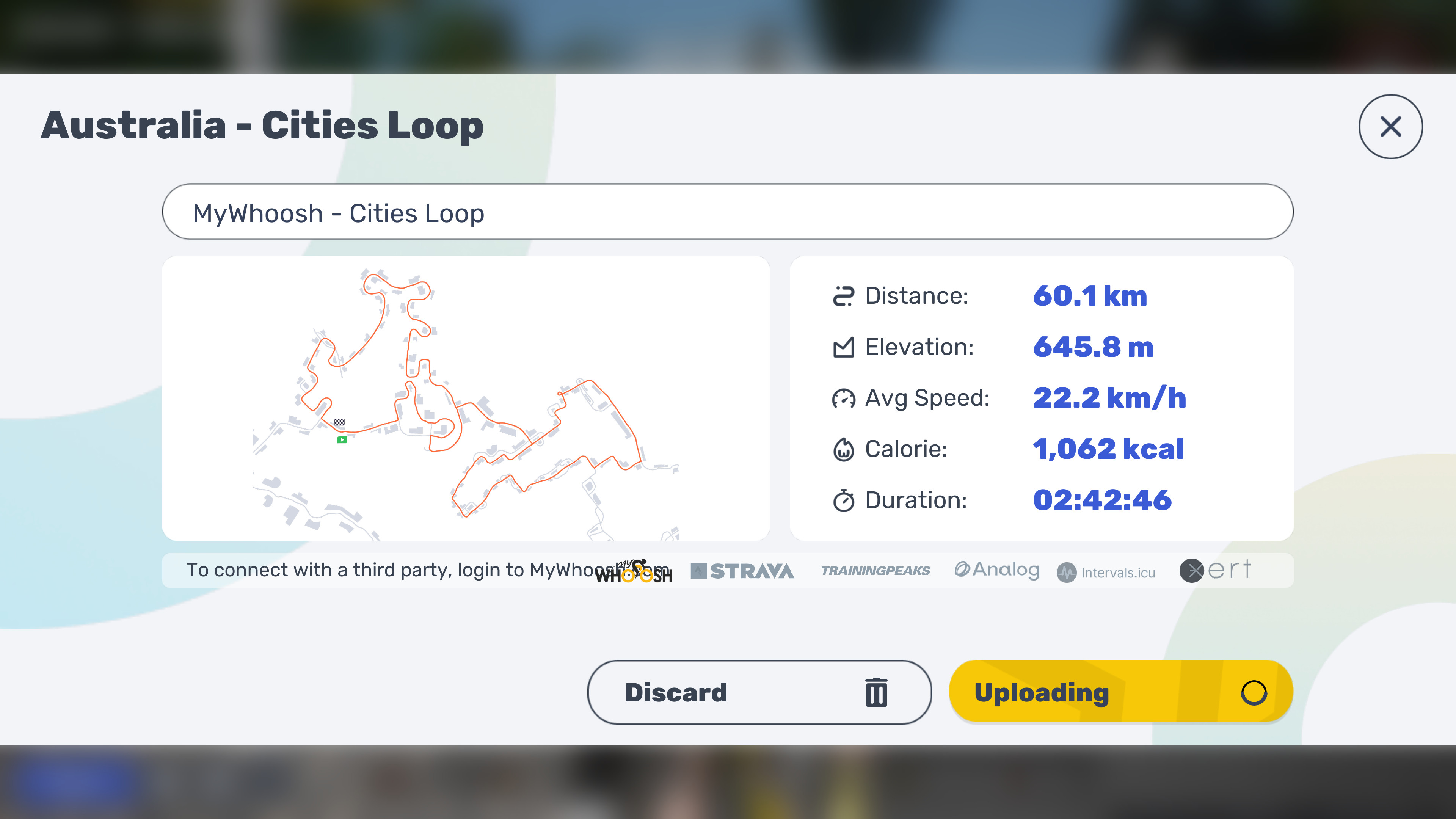
Task: Click the green start marker on map
Action: pos(342,440)
